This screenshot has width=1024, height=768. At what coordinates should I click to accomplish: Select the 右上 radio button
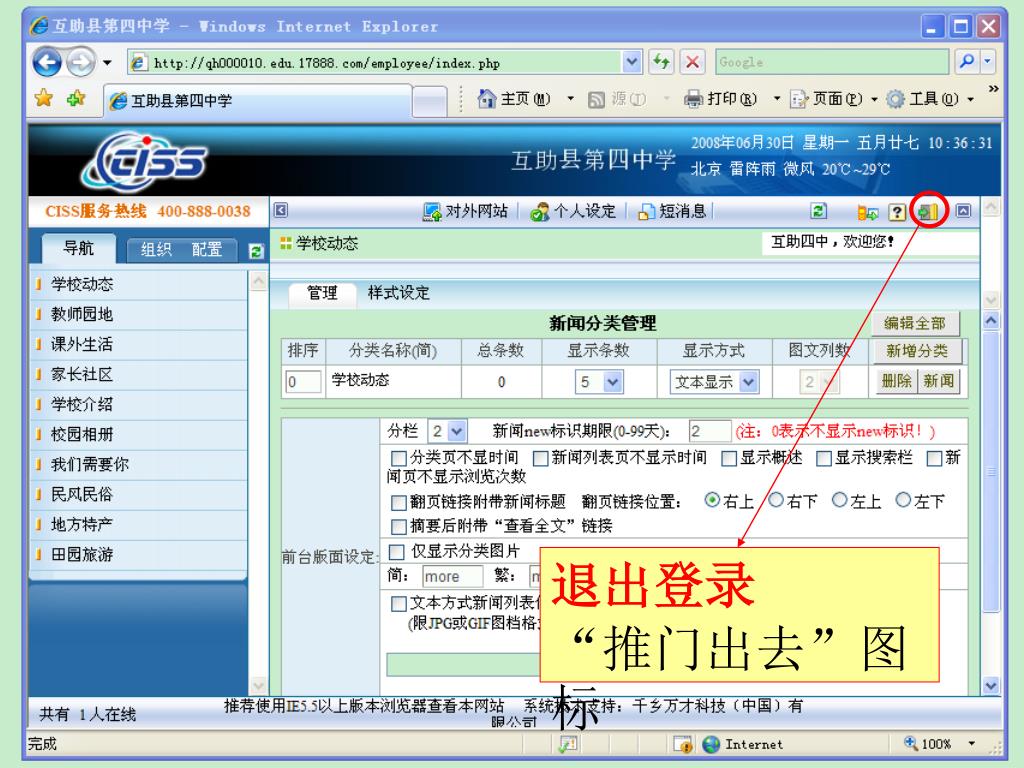tap(712, 500)
